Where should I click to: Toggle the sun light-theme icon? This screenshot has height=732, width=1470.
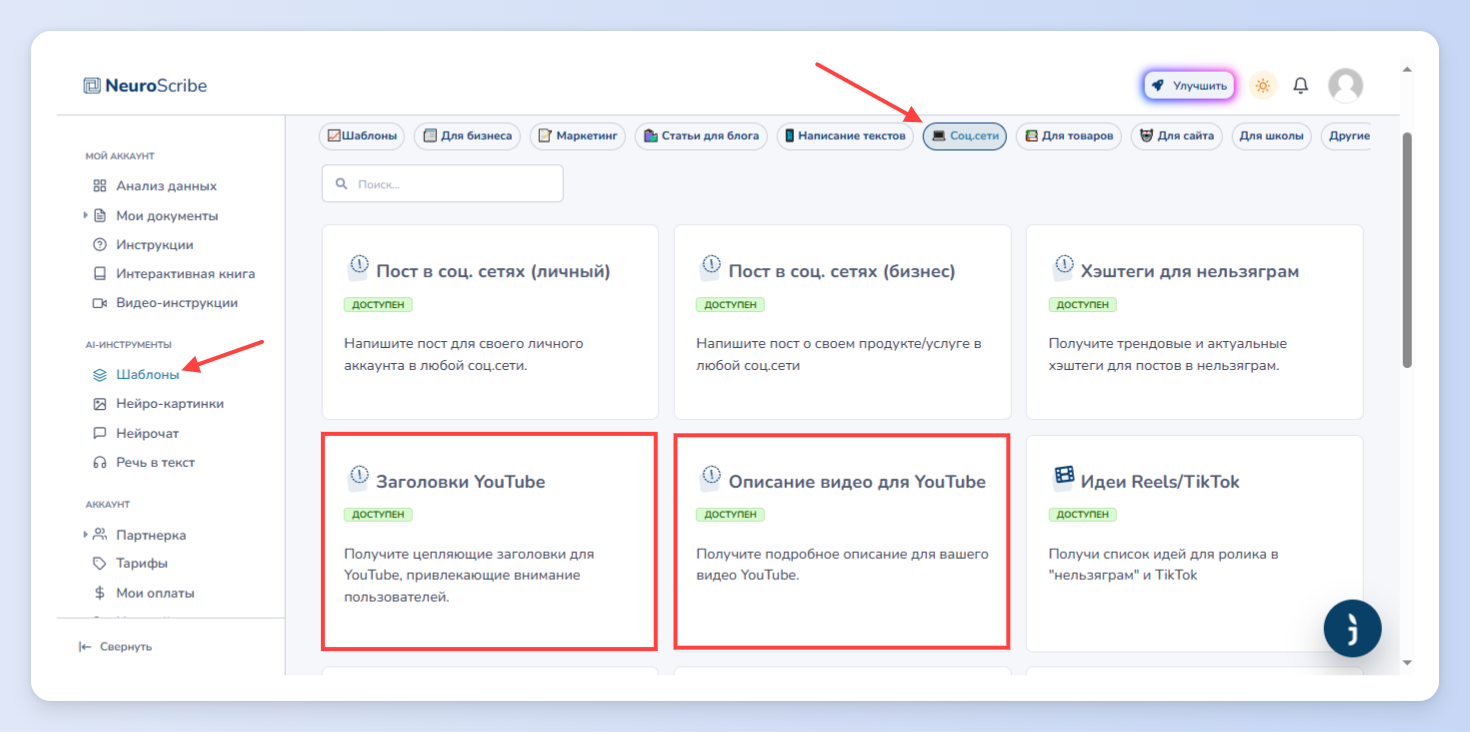(1263, 86)
